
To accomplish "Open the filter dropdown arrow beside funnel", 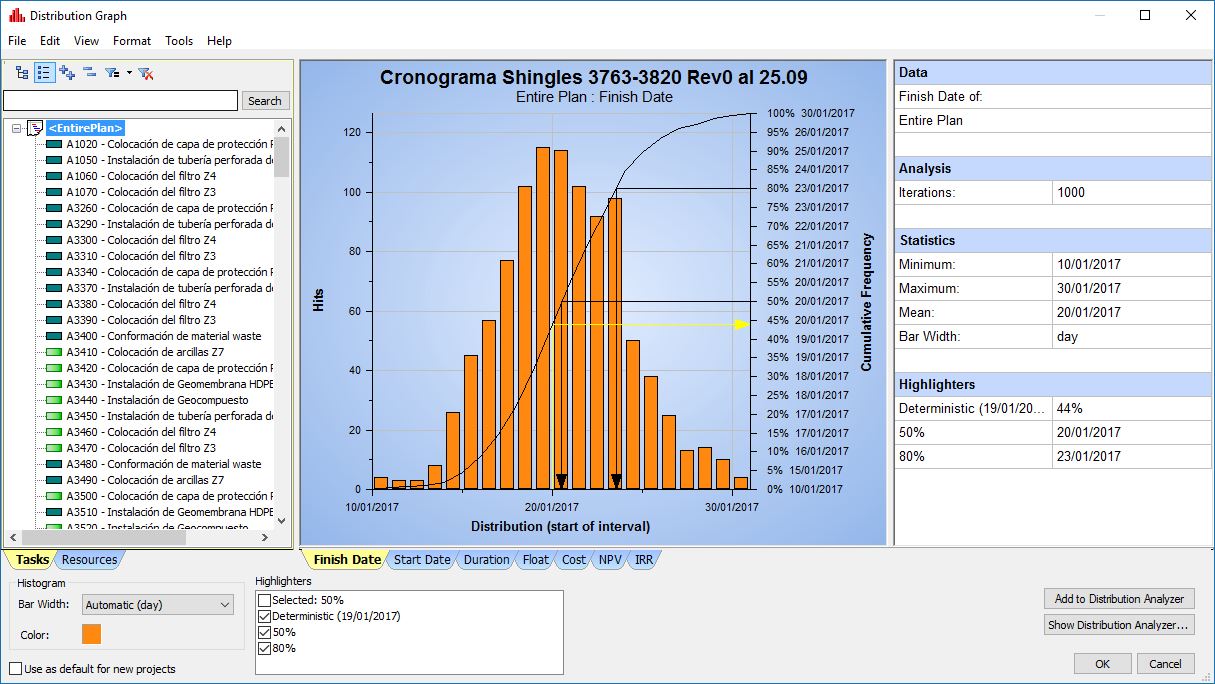I will click(x=129, y=73).
